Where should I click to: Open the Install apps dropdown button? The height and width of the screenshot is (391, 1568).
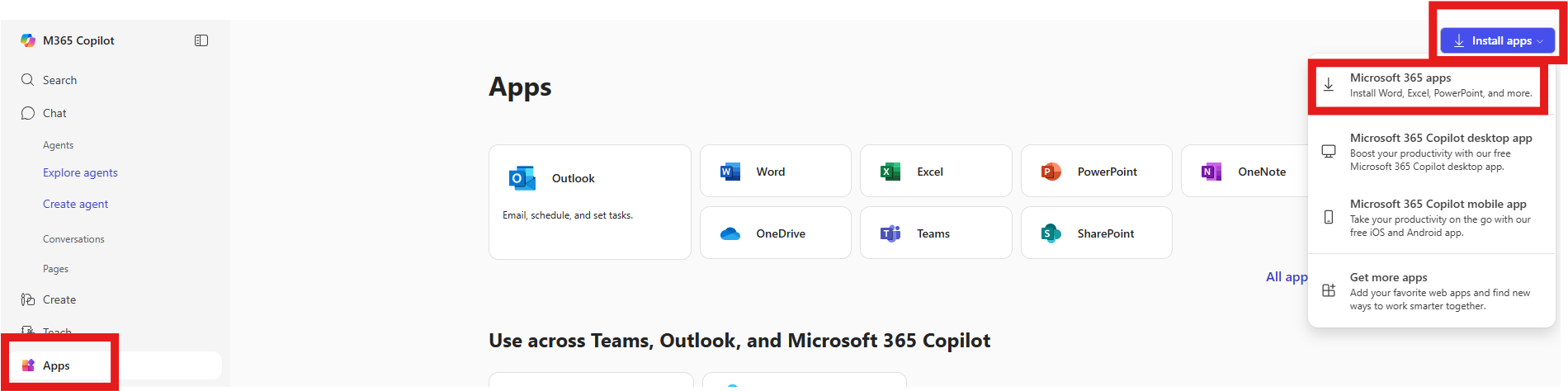(1497, 40)
